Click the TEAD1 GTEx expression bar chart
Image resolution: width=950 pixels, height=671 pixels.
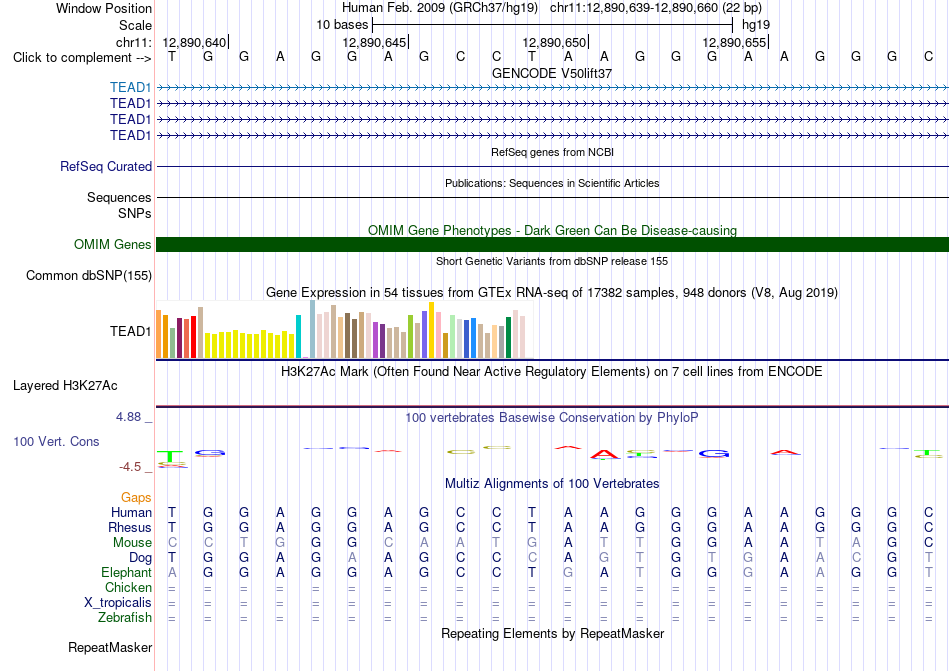click(341, 330)
